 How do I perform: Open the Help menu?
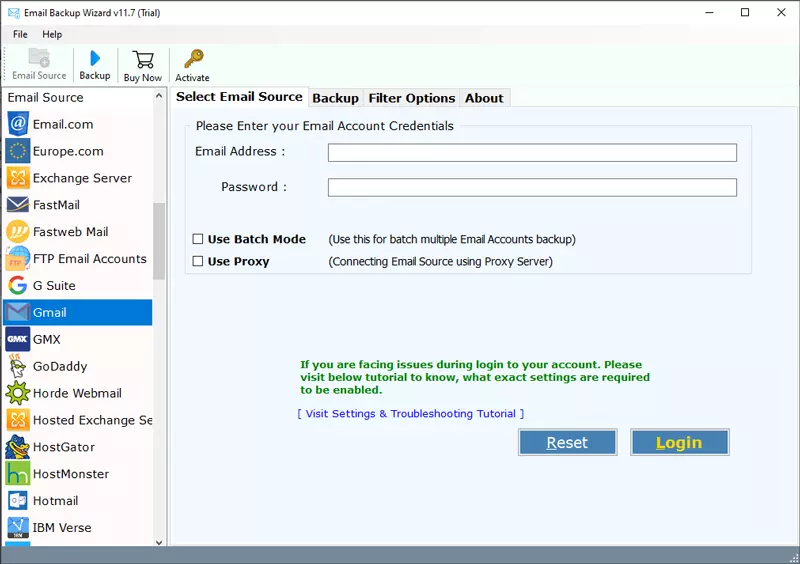coord(52,34)
